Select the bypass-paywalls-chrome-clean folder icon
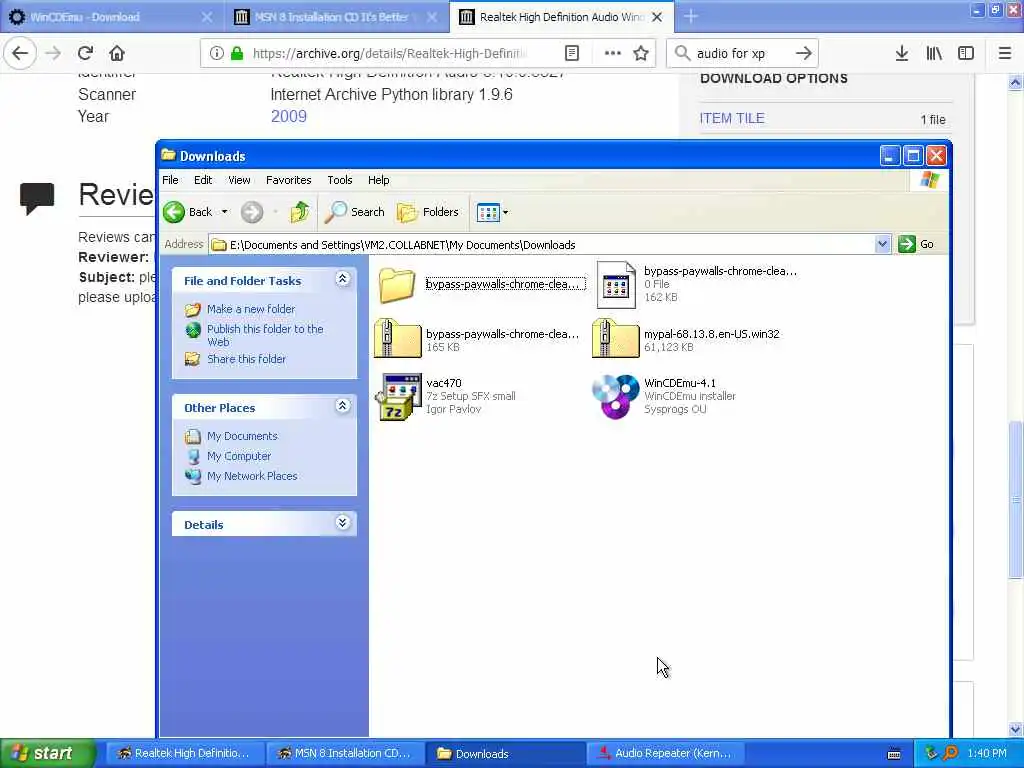The height and width of the screenshot is (768, 1024). point(397,285)
